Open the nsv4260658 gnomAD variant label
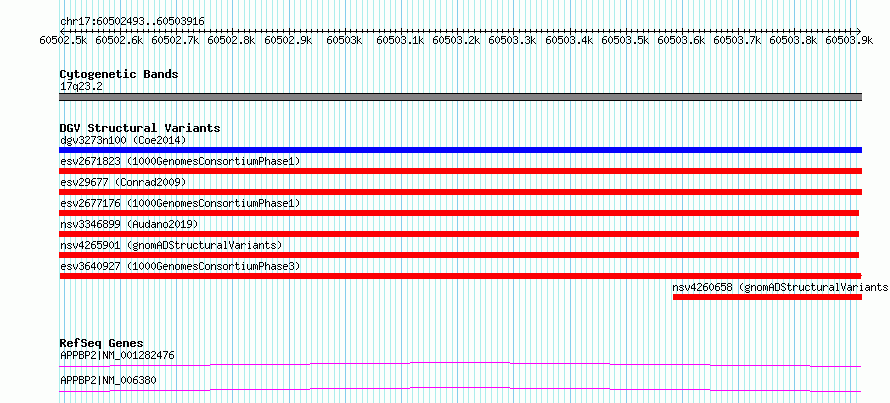 tap(781, 287)
